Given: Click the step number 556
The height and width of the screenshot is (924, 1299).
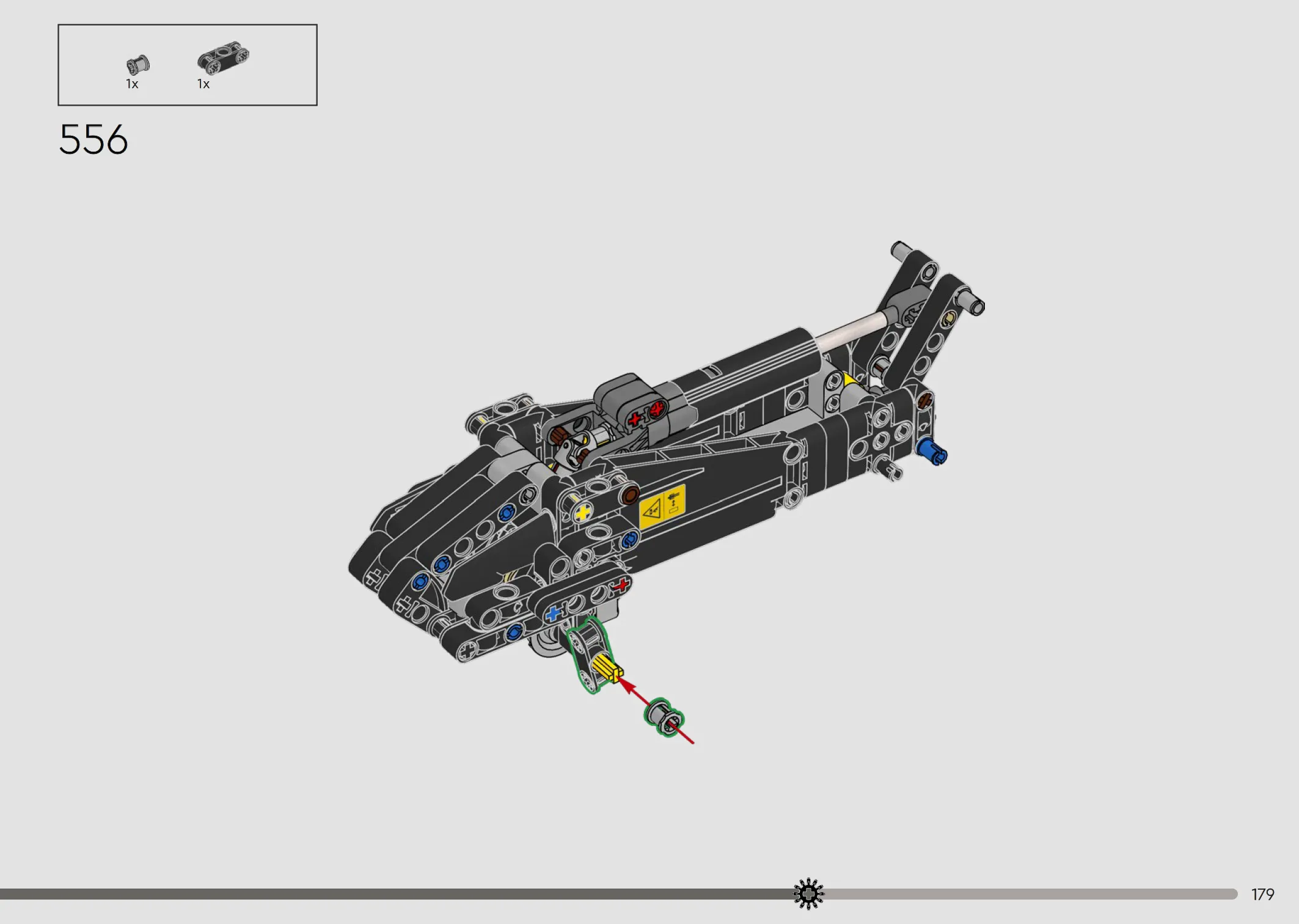Looking at the screenshot, I should coord(93,139).
